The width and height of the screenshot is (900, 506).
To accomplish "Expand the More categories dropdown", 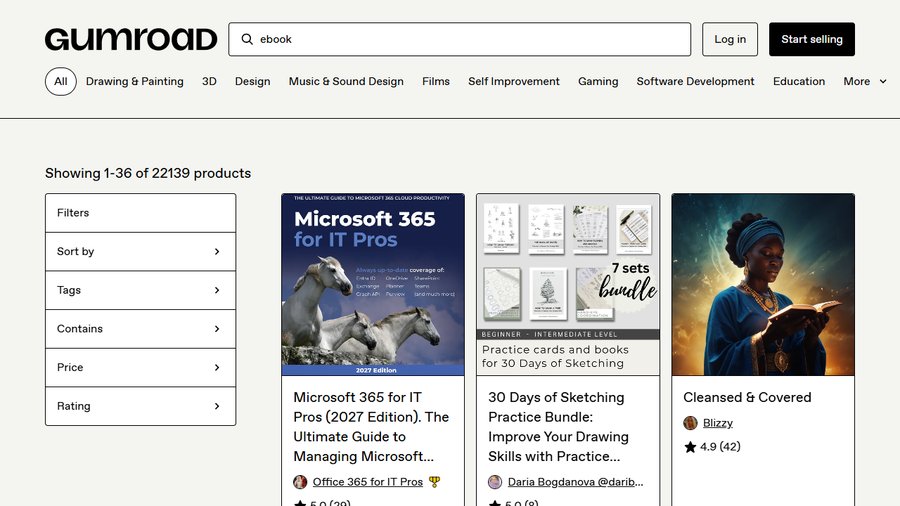I will (864, 81).
